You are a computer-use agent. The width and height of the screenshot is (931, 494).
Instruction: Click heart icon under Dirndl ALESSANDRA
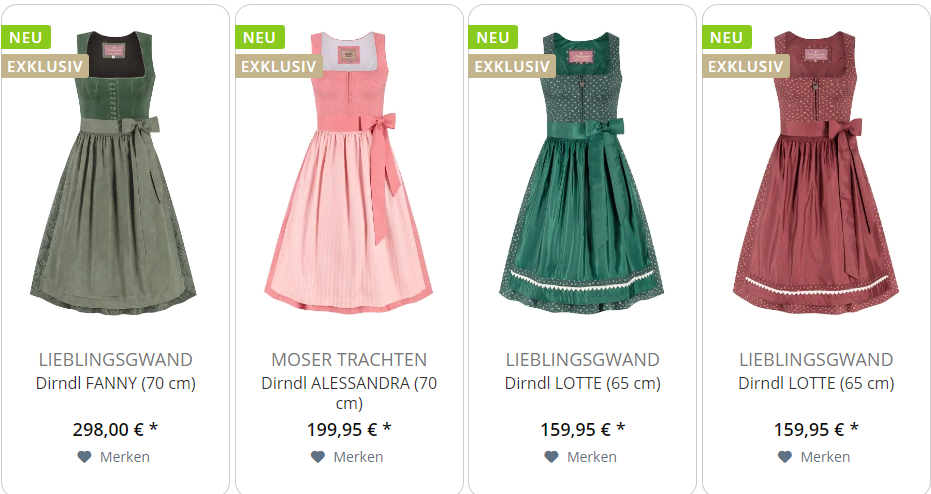[318, 457]
